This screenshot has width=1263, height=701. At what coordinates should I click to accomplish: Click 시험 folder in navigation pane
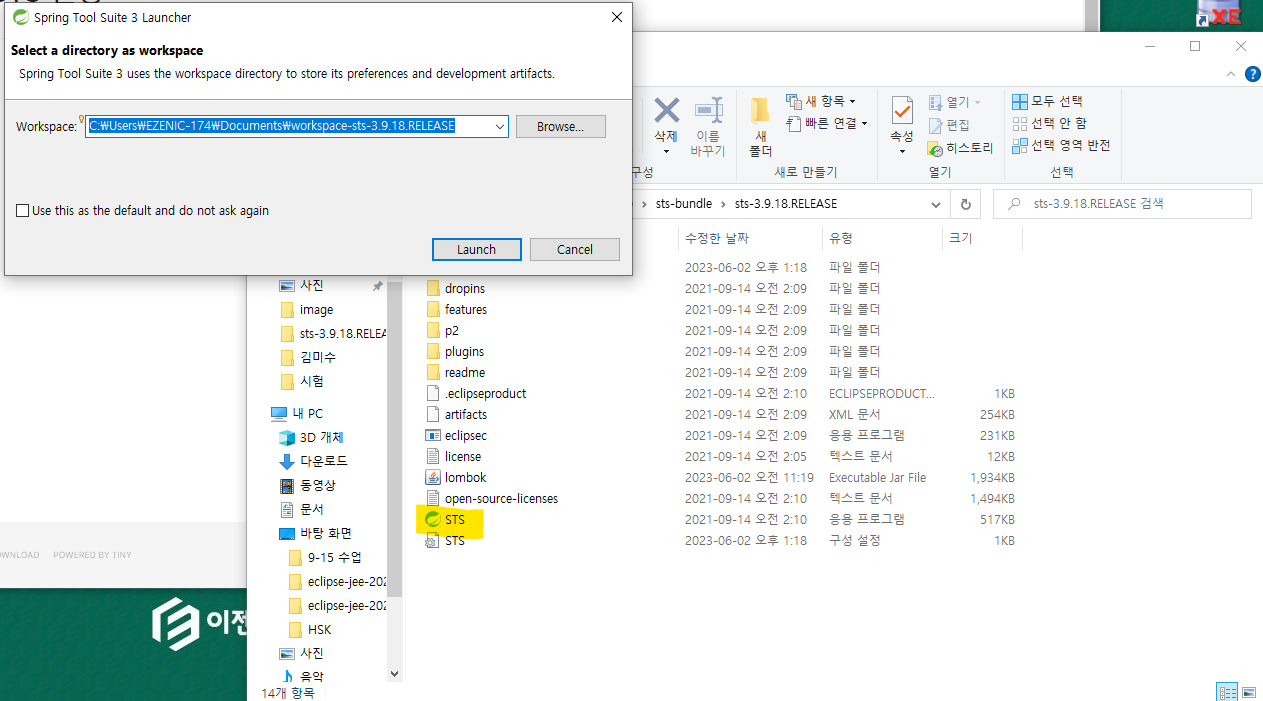pos(312,381)
